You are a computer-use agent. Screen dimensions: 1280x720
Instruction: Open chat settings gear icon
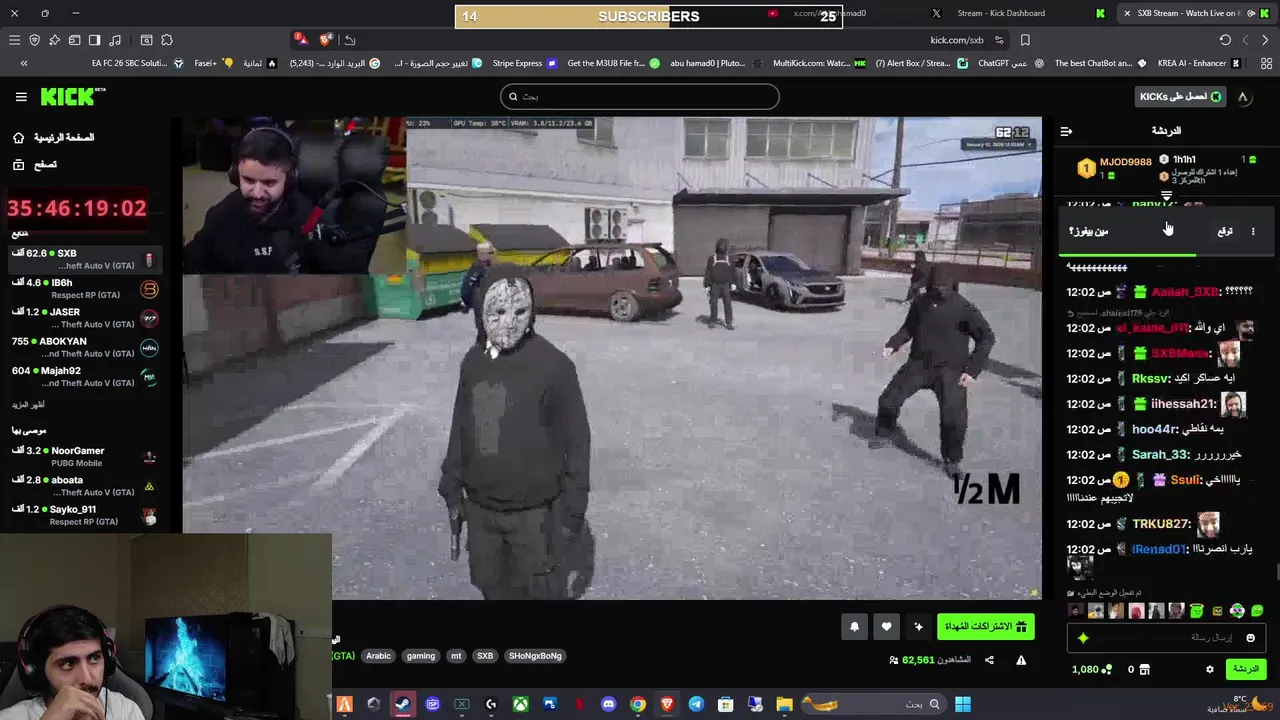1209,669
